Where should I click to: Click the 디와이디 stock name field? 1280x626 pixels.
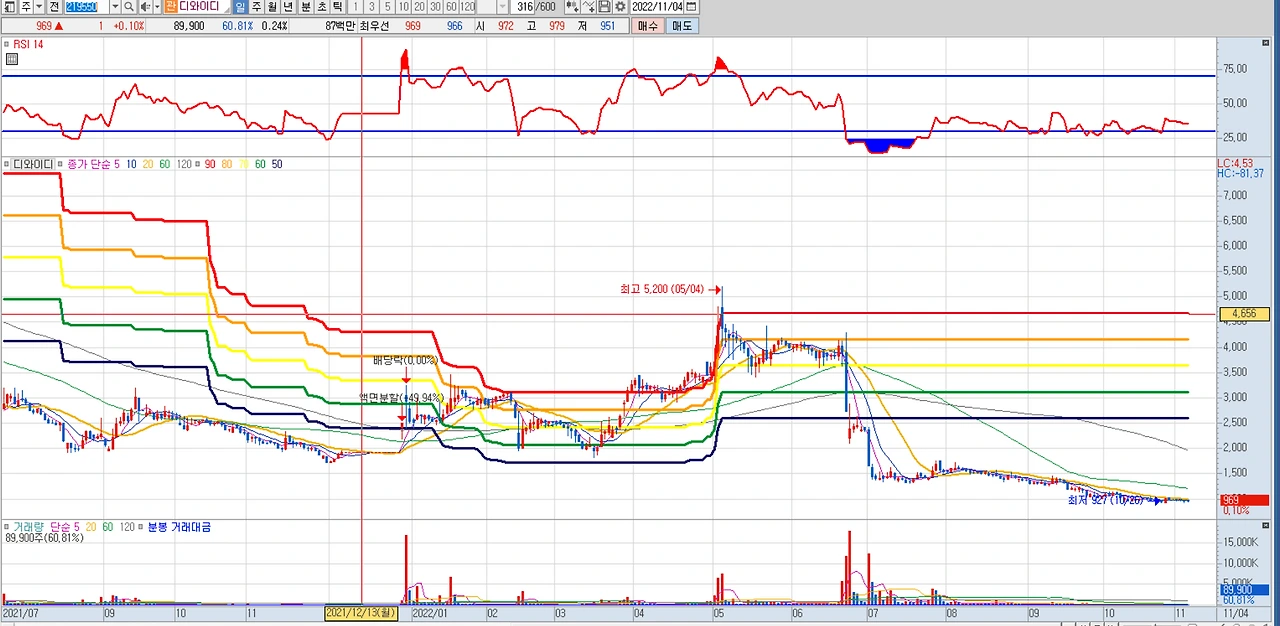203,7
